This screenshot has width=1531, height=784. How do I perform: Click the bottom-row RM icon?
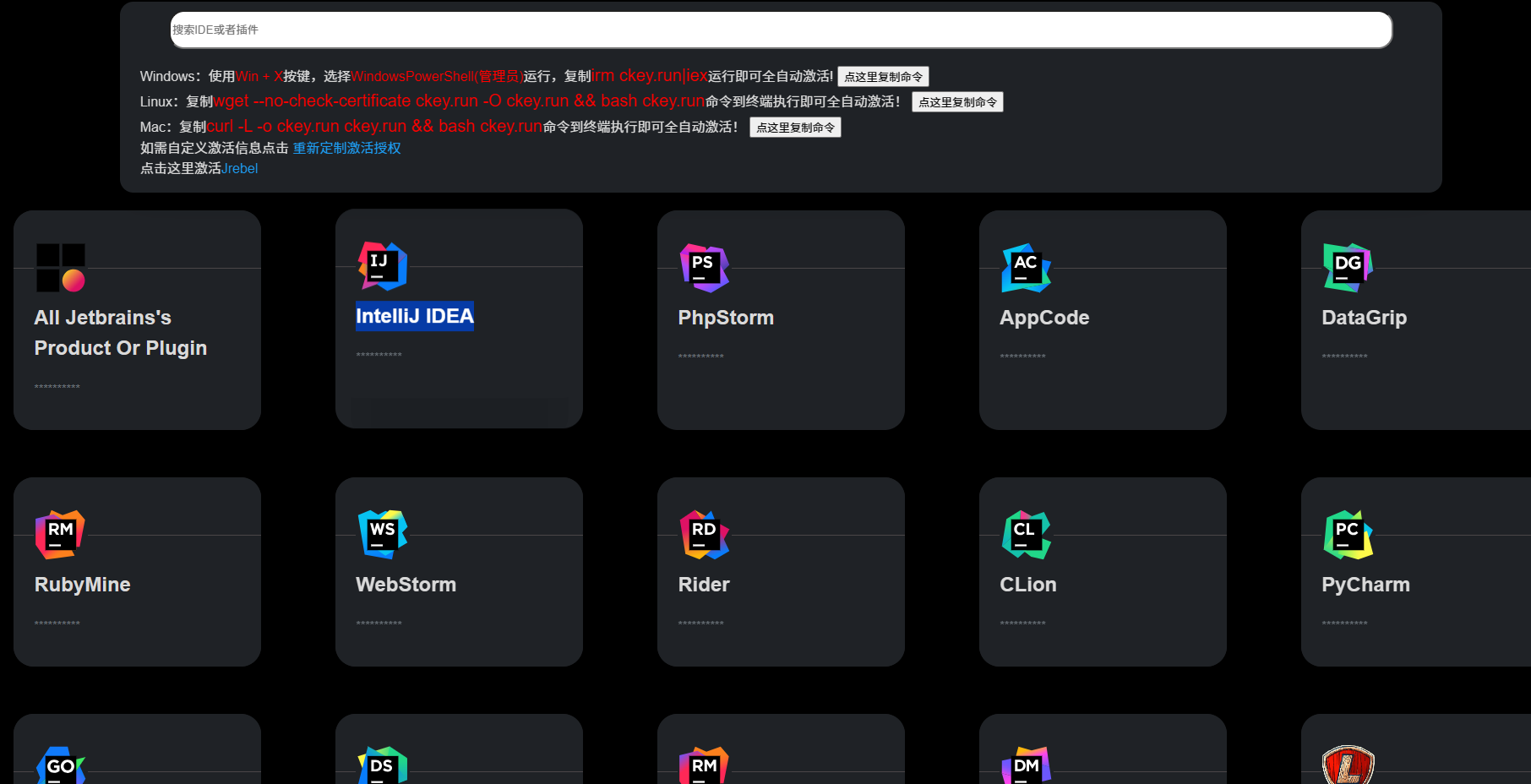click(705, 765)
